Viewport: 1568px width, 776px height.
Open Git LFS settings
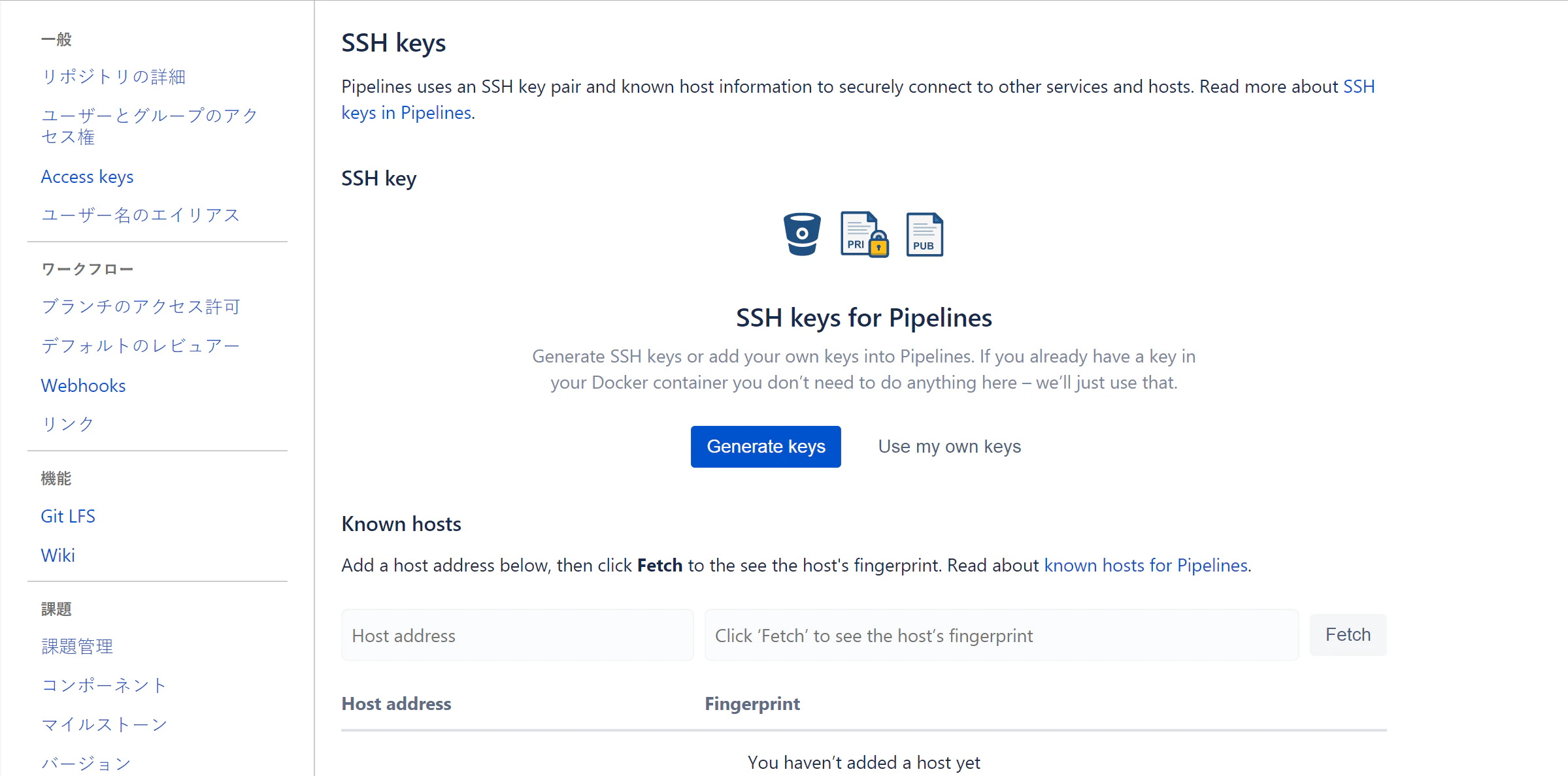pos(68,517)
